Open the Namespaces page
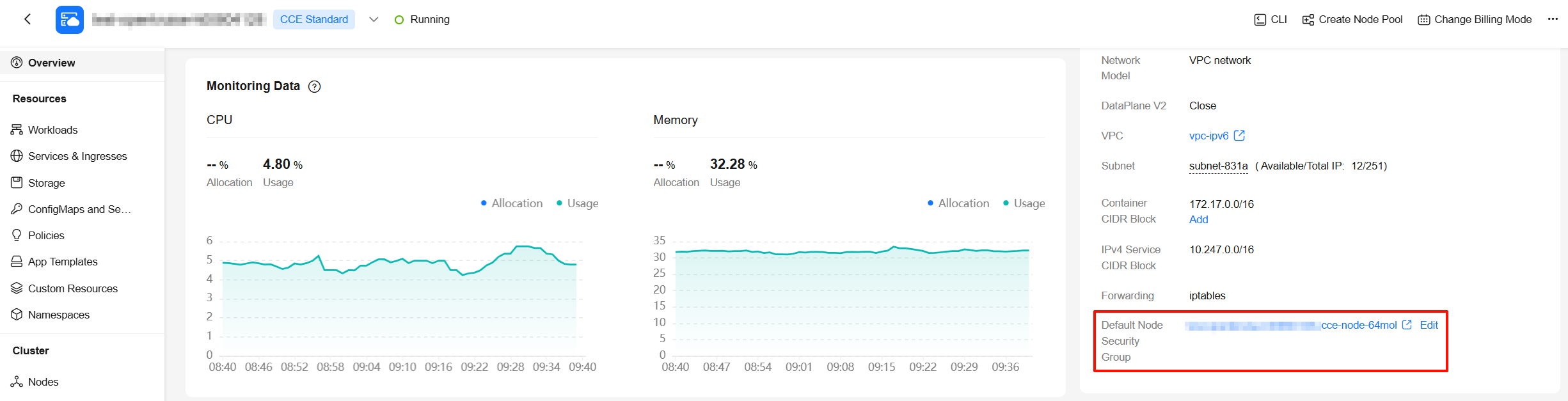The height and width of the screenshot is (401, 1568). pyautogui.click(x=58, y=315)
